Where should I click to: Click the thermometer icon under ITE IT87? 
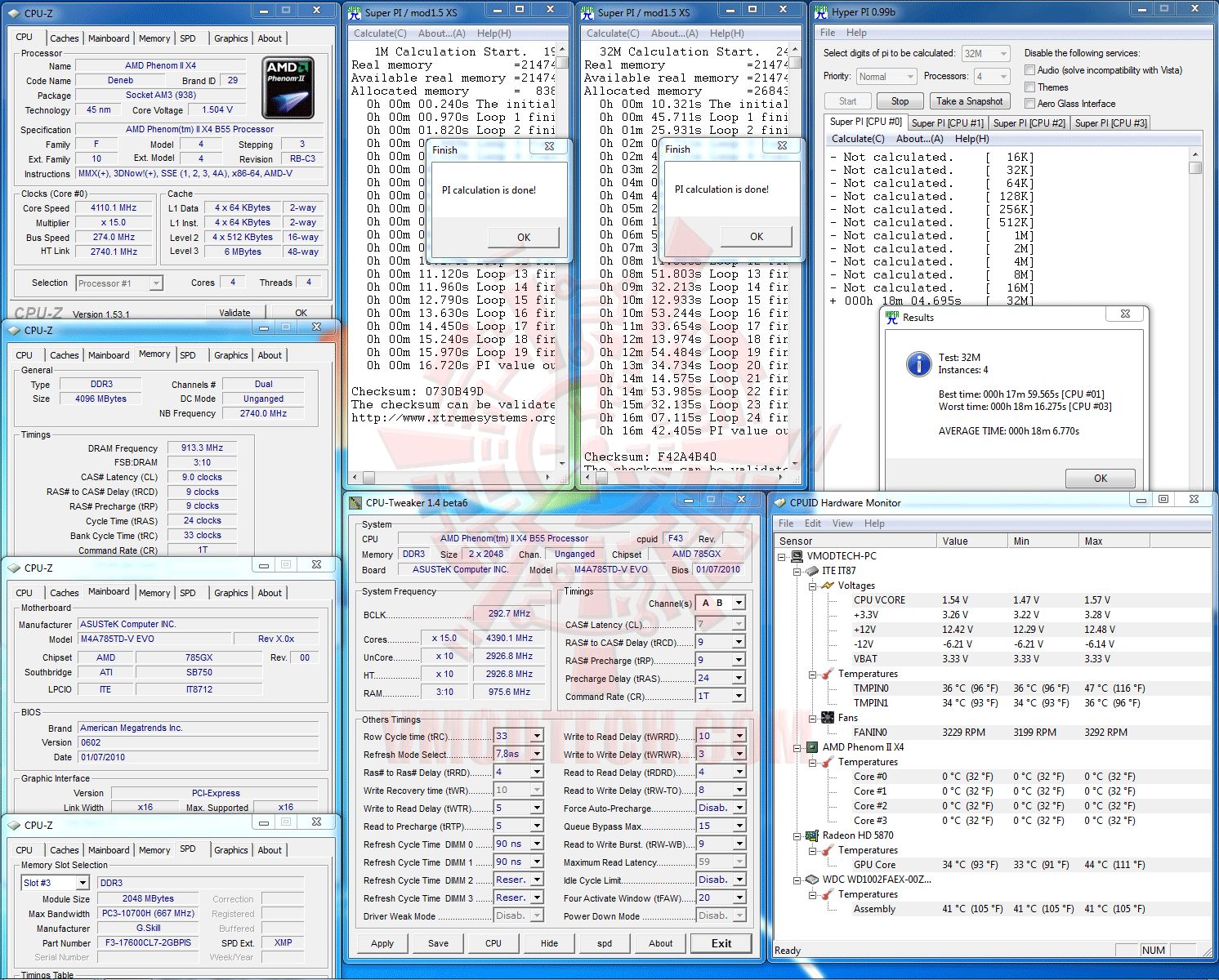[828, 674]
